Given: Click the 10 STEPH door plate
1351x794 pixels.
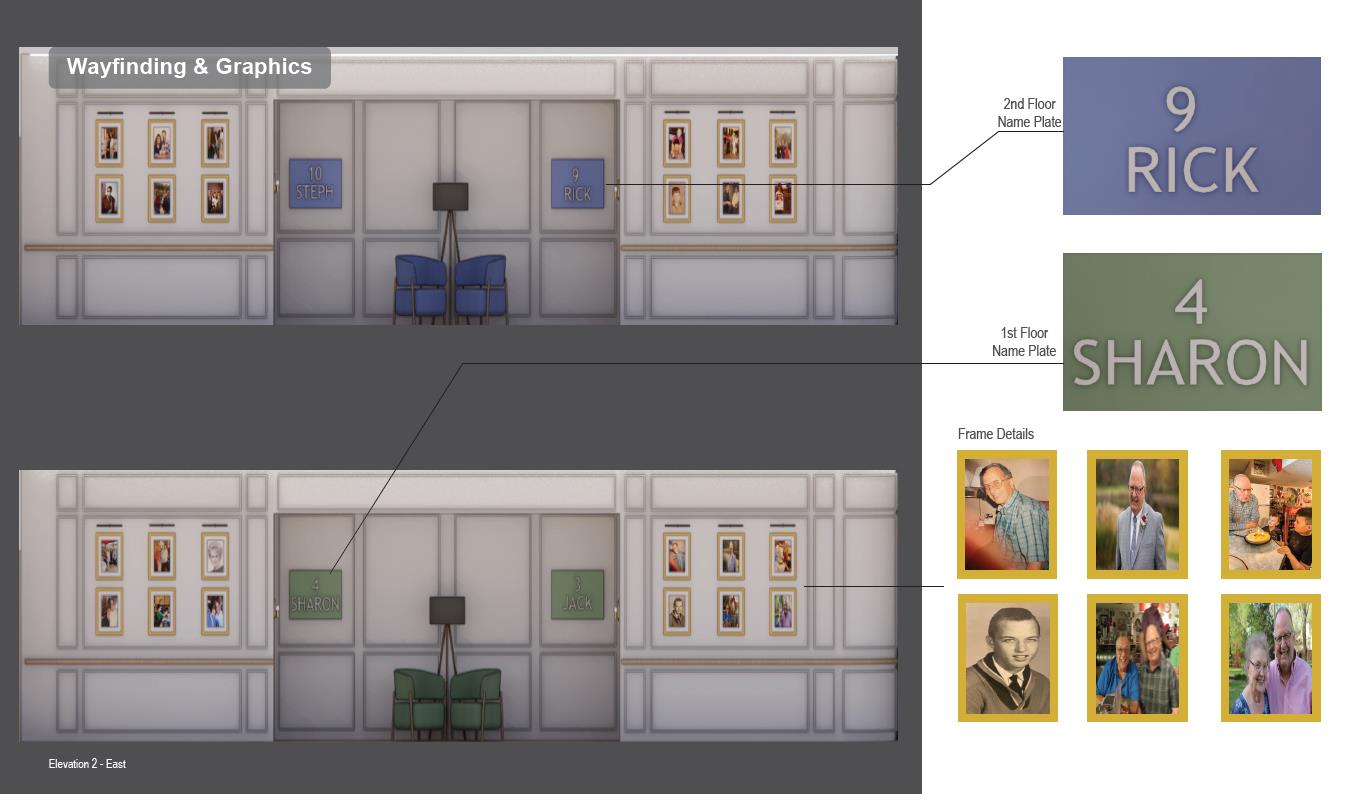Looking at the screenshot, I should (315, 183).
